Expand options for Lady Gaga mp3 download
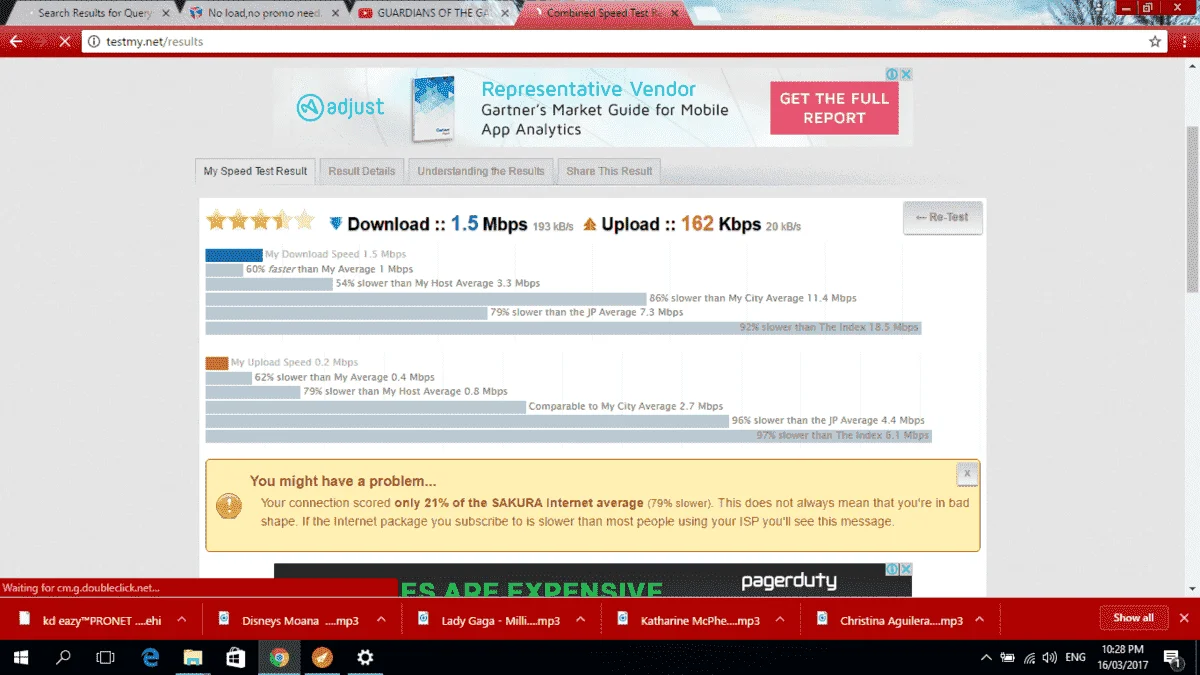Viewport: 1200px width, 675px height. pos(581,620)
